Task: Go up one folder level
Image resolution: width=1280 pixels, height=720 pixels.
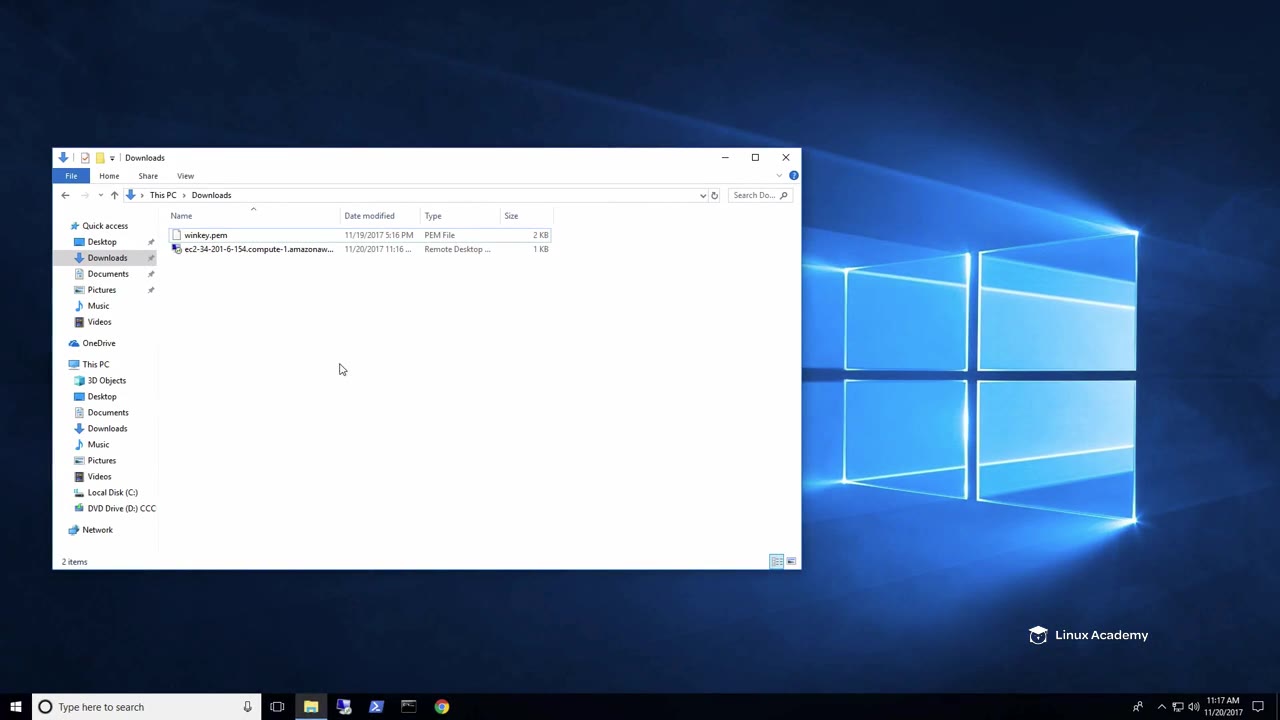Action: coord(114,195)
